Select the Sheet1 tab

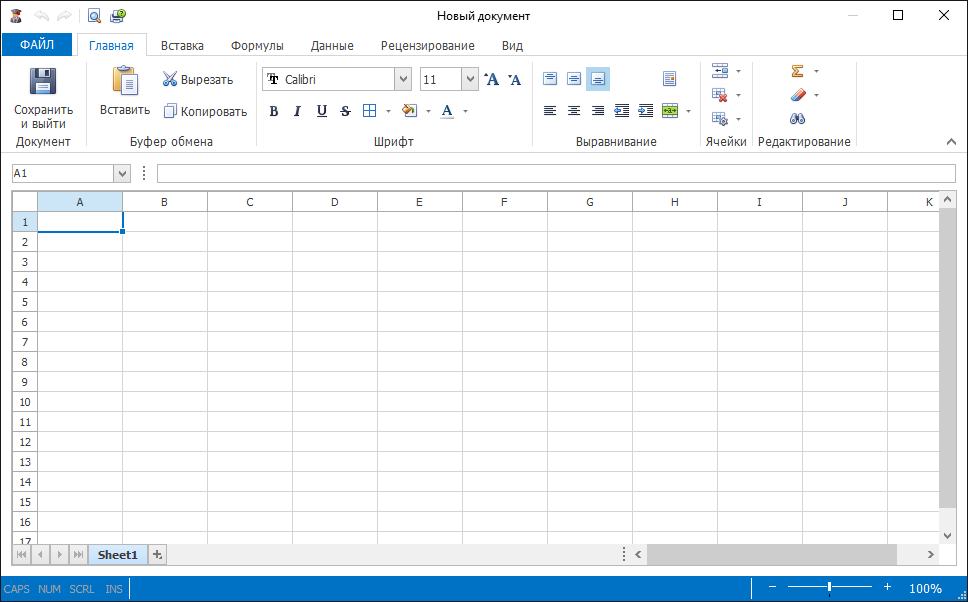point(117,554)
